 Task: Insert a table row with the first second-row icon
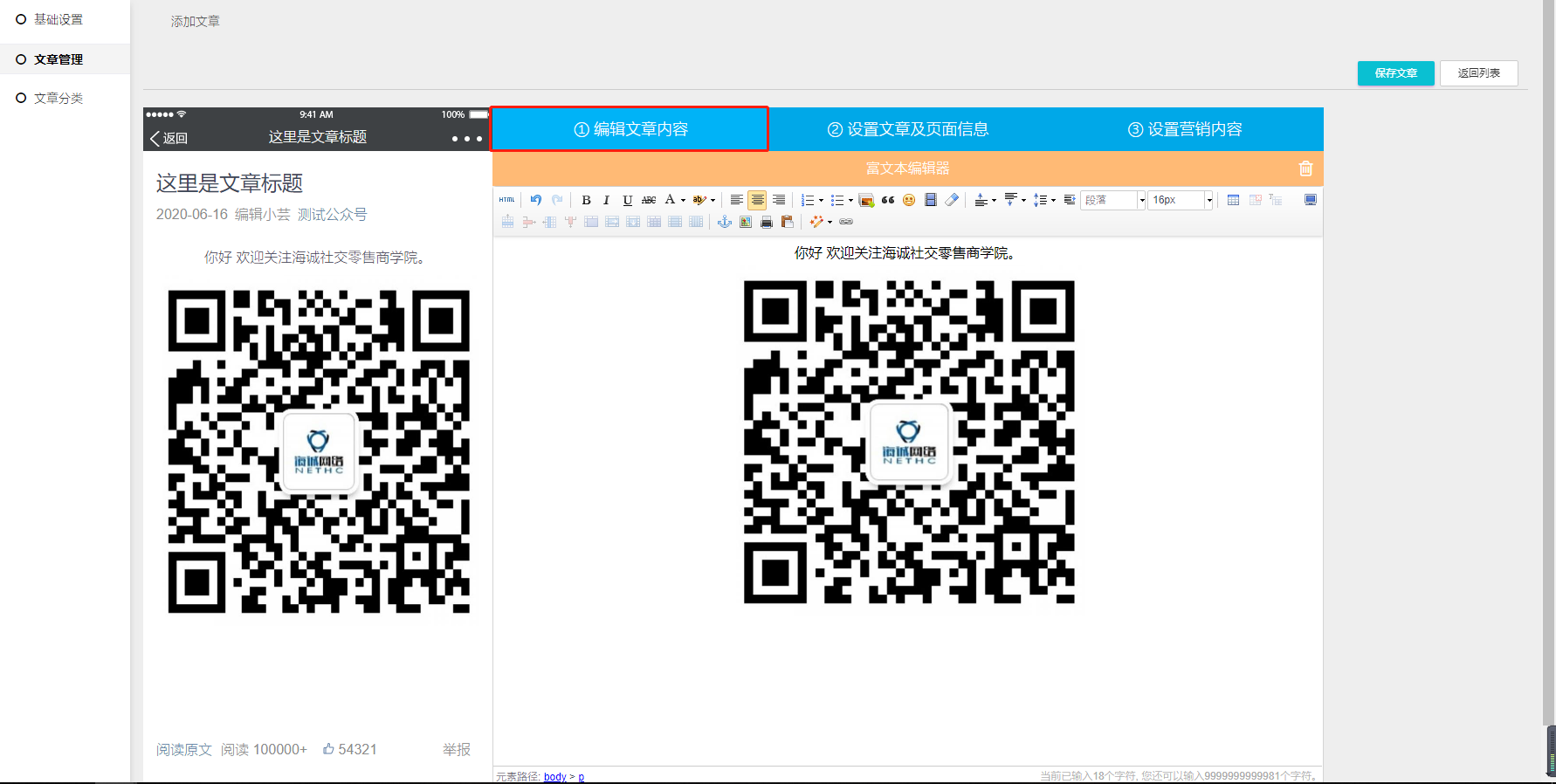(x=507, y=222)
